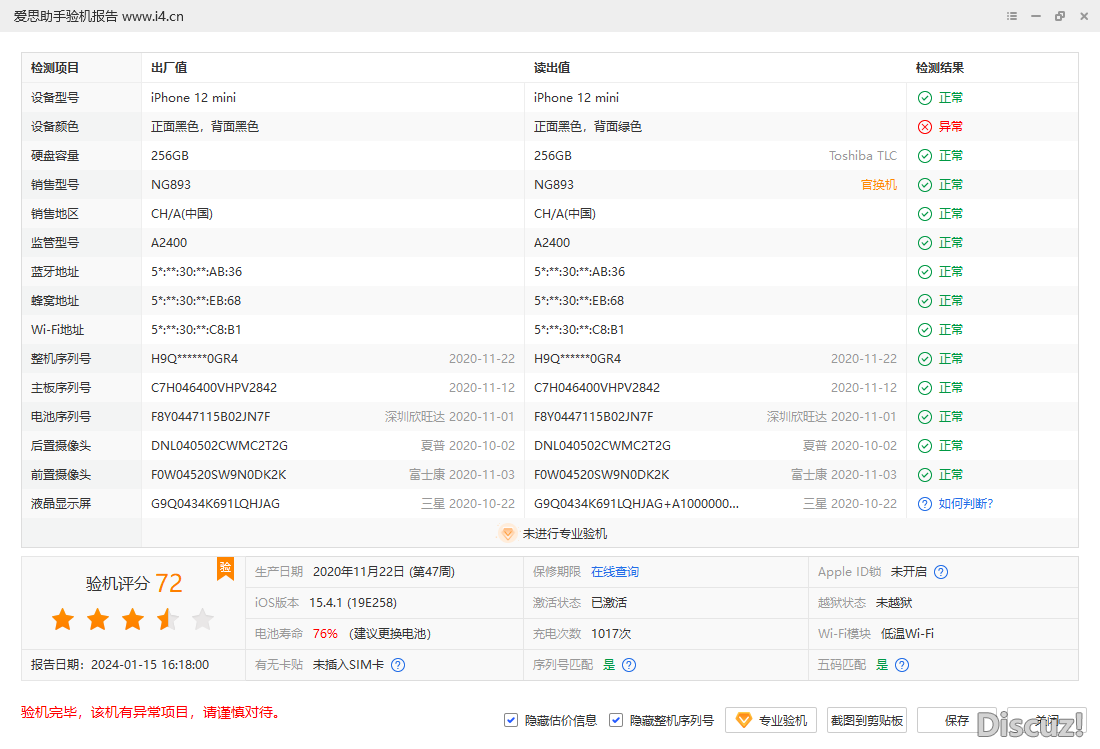Minimize the 爱思助手验机报告 window

[1035, 16]
